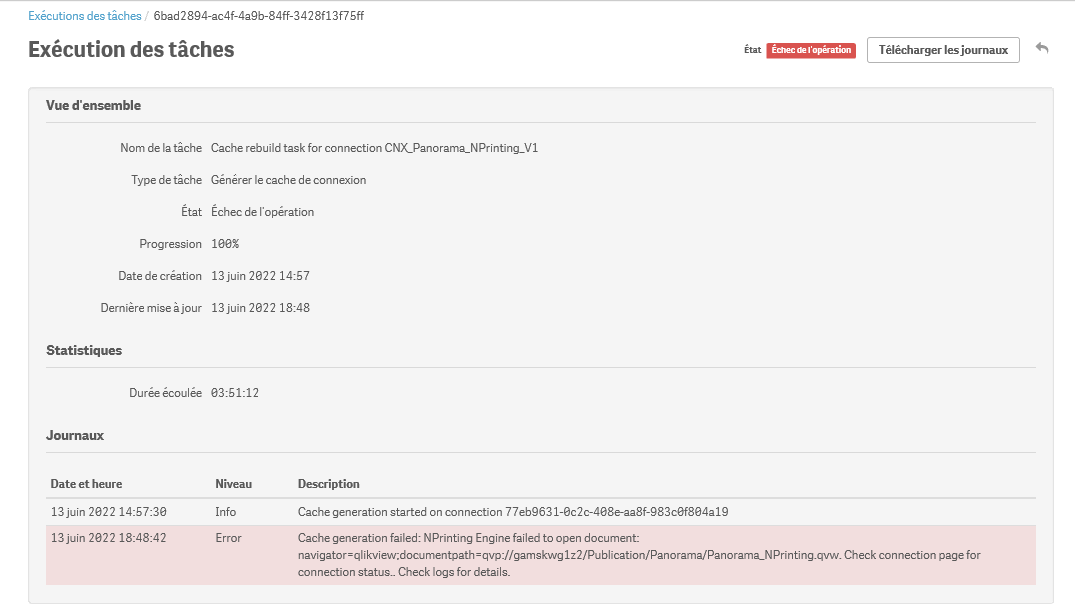Click the Statistiques section header
Image resolution: width=1075 pixels, height=613 pixels.
(x=84, y=350)
